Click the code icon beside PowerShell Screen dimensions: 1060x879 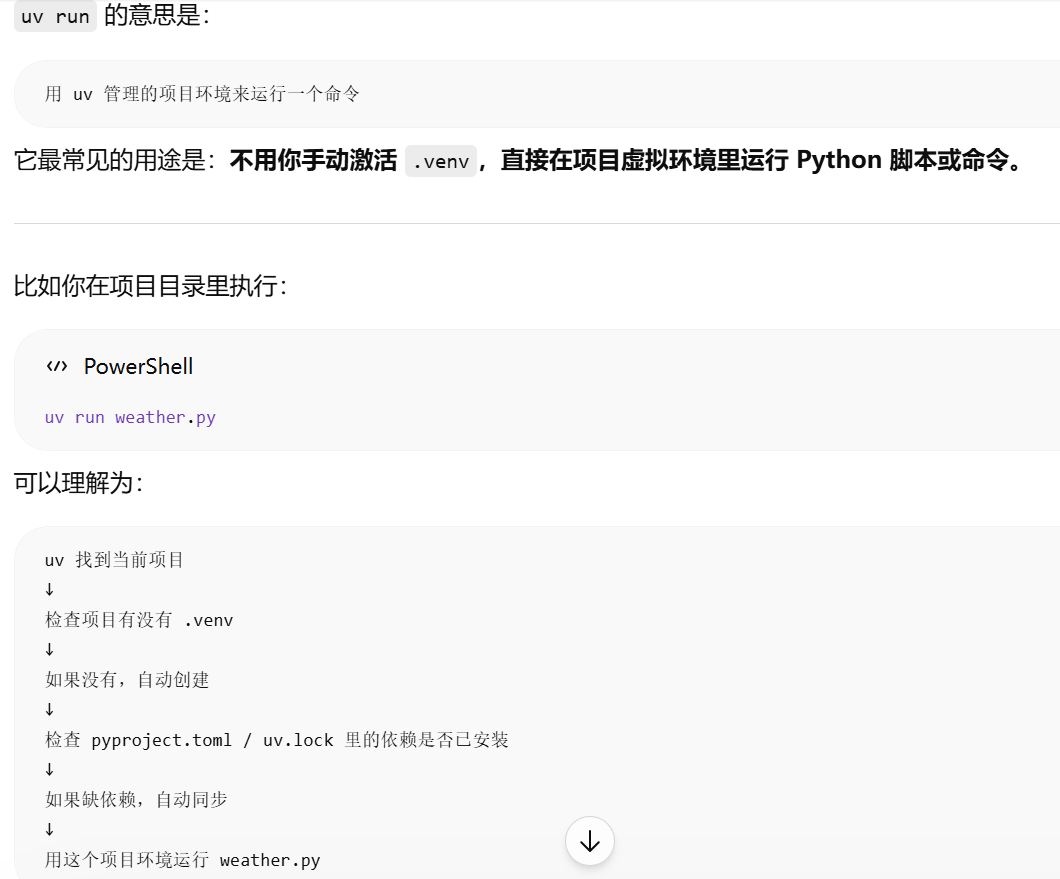[57, 366]
